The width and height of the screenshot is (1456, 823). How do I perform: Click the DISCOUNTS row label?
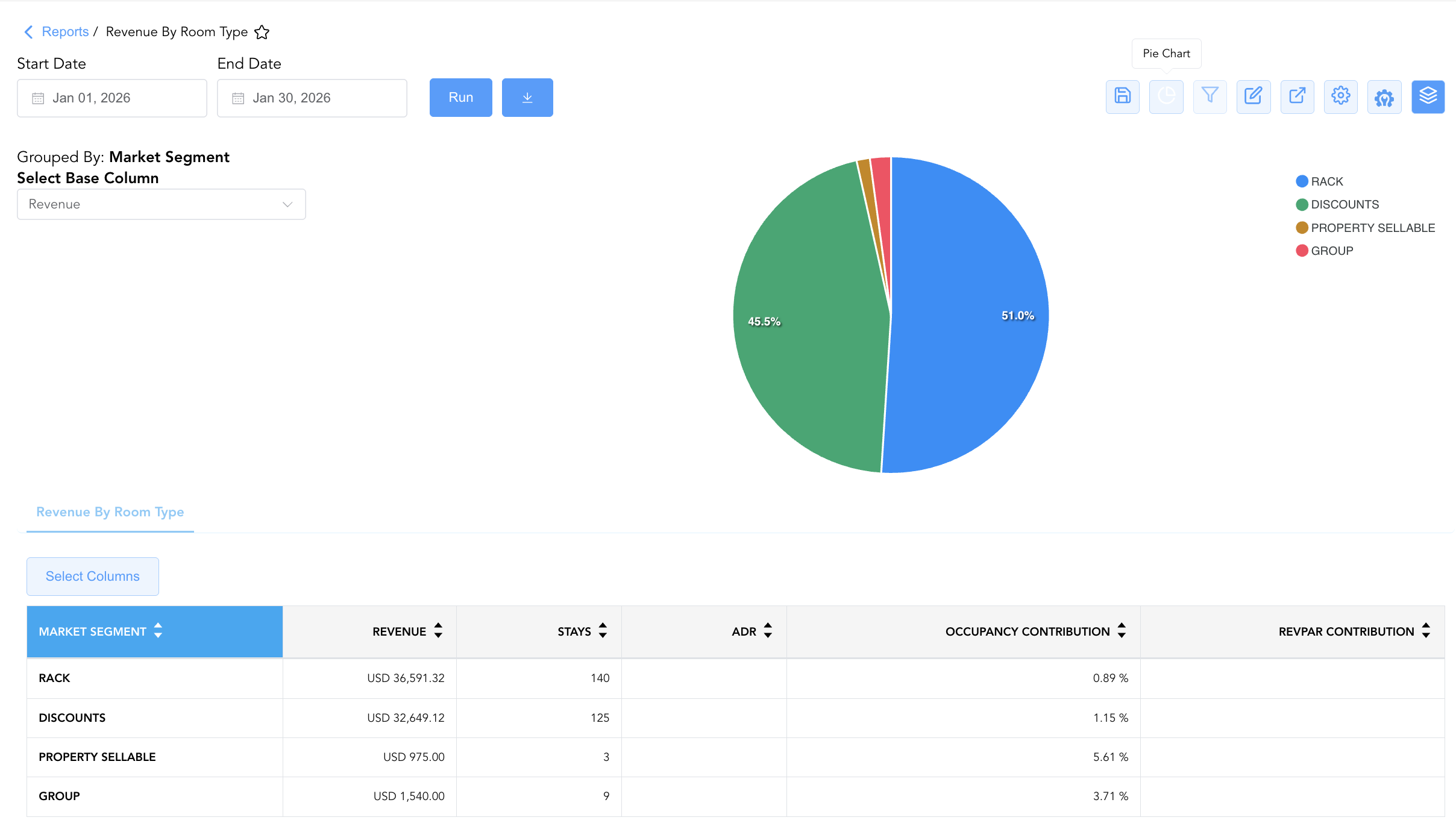[x=72, y=718]
